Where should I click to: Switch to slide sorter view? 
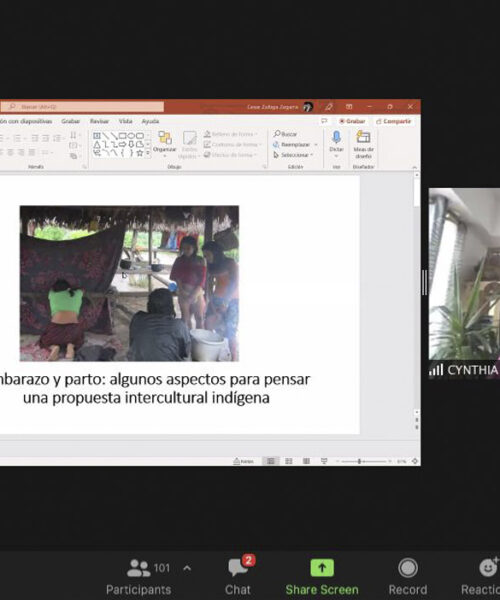(289, 461)
